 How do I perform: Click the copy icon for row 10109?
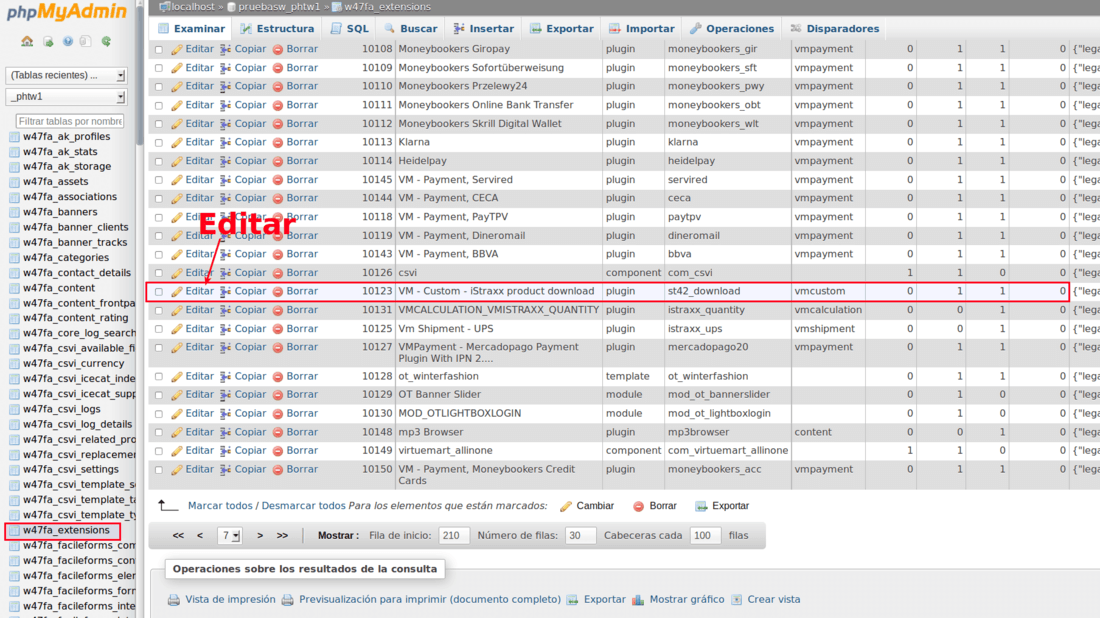[x=225, y=68]
